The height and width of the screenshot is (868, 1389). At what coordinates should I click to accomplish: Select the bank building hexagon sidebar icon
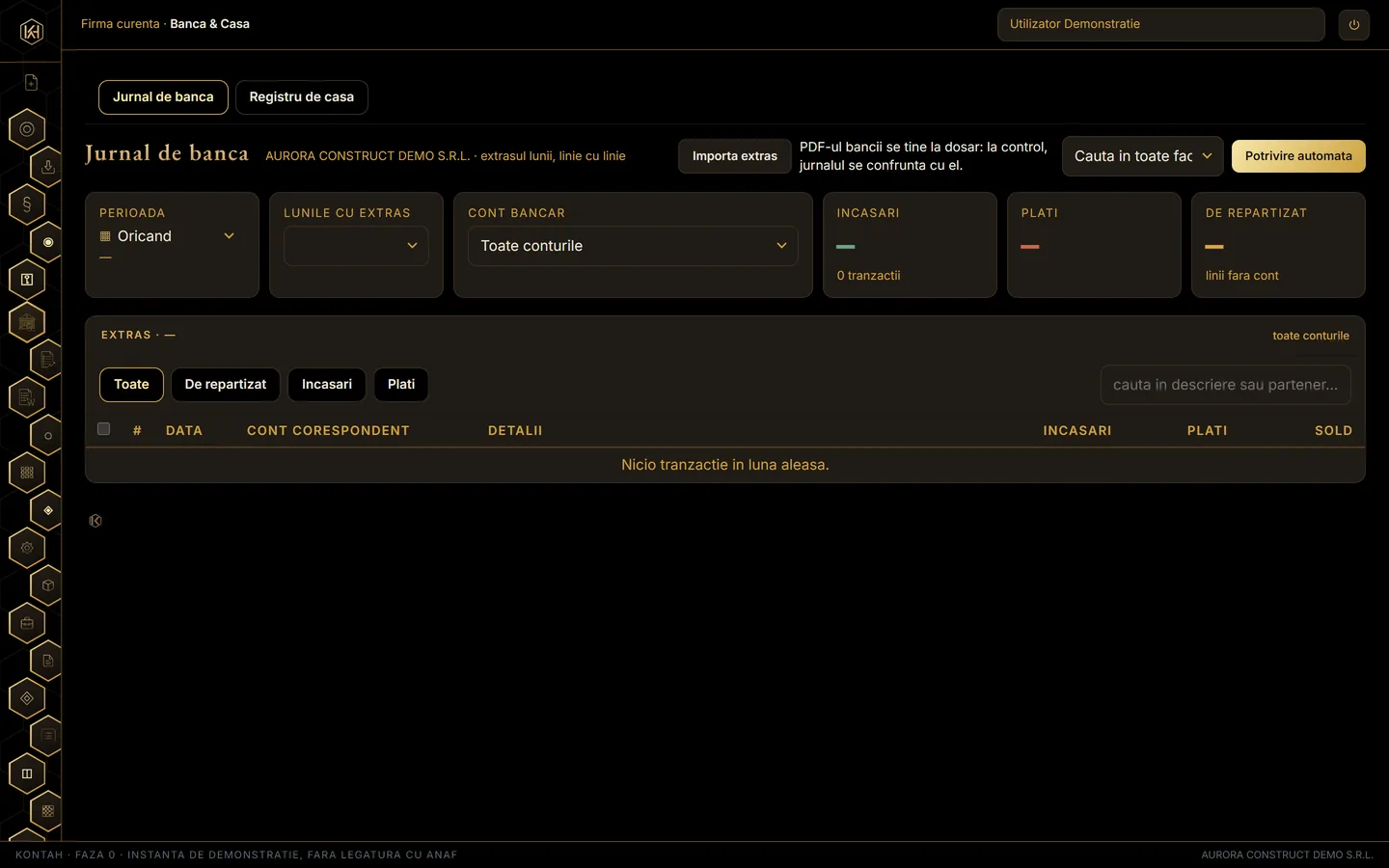[x=27, y=322]
